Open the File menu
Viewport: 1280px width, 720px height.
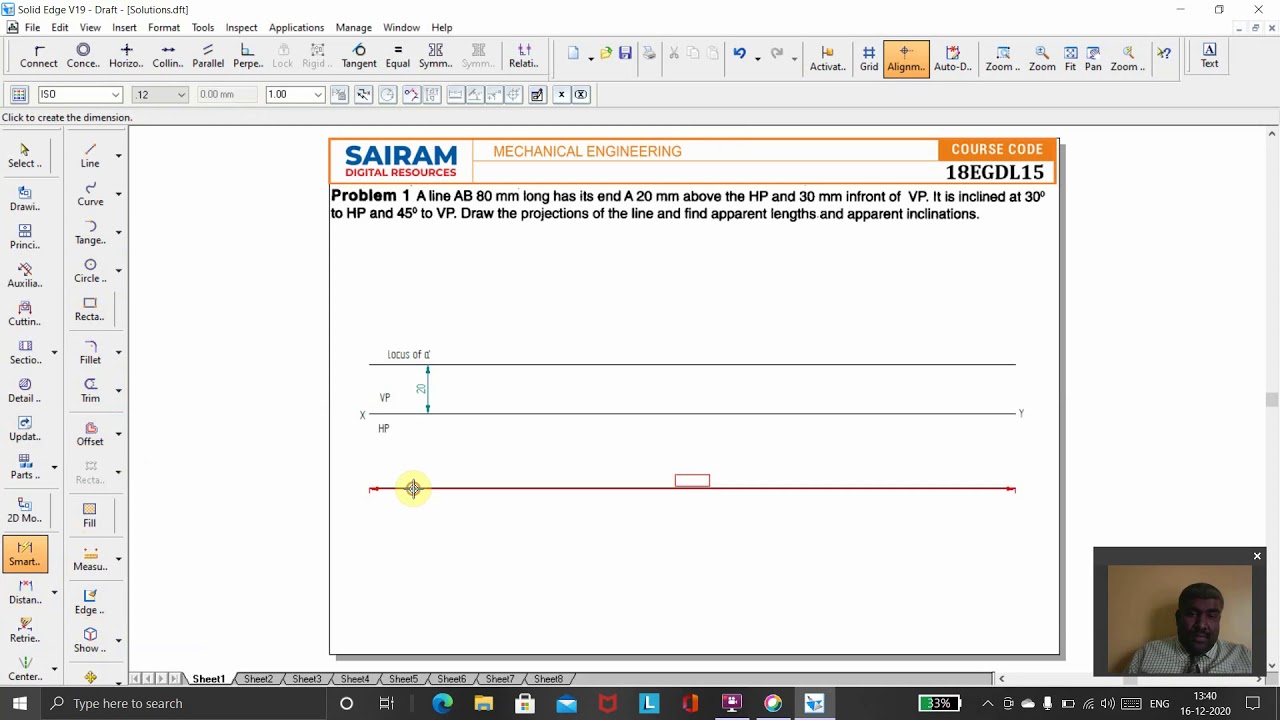coord(32,27)
